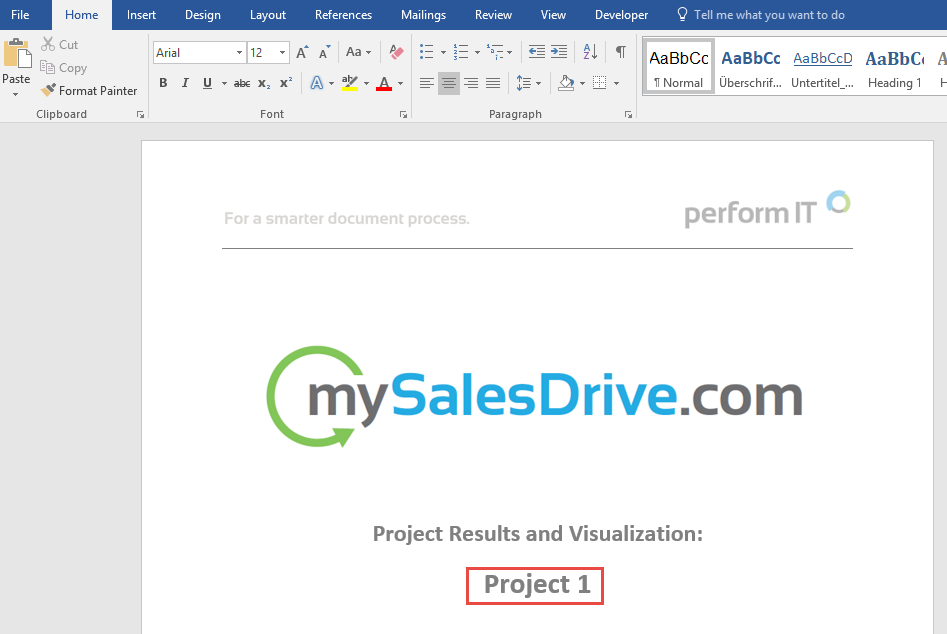This screenshot has height=634, width=947.
Task: Sort paragraphs A to Z
Action: tap(590, 52)
